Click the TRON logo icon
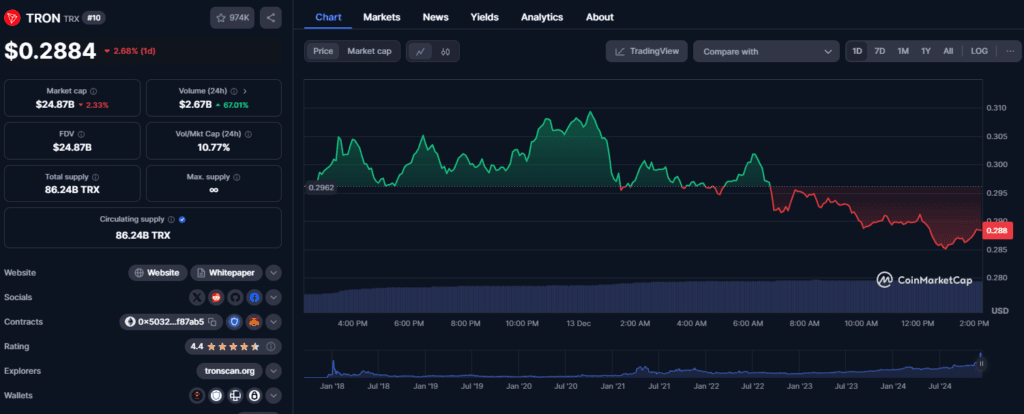 coord(12,18)
